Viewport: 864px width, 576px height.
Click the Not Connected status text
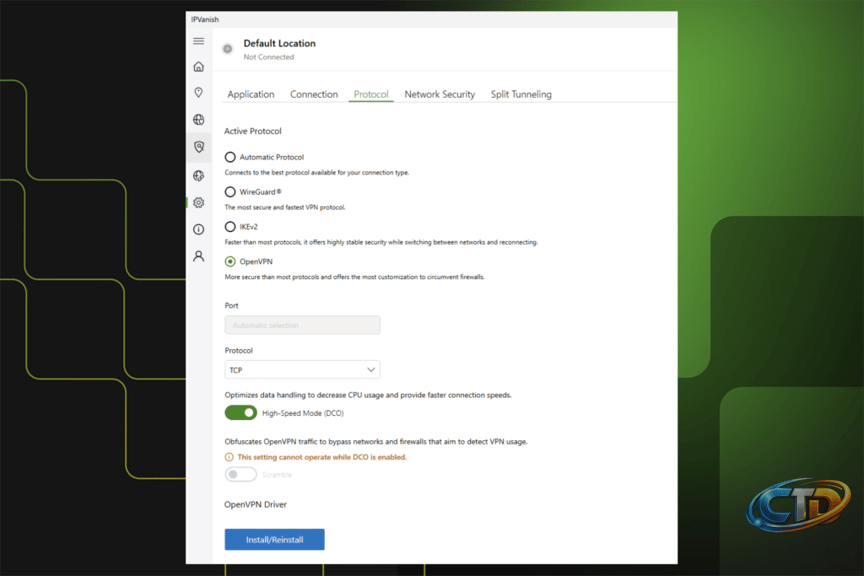(268, 57)
